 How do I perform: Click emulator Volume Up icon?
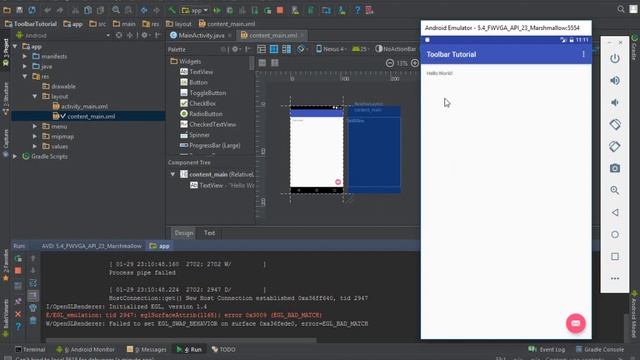pyautogui.click(x=615, y=80)
